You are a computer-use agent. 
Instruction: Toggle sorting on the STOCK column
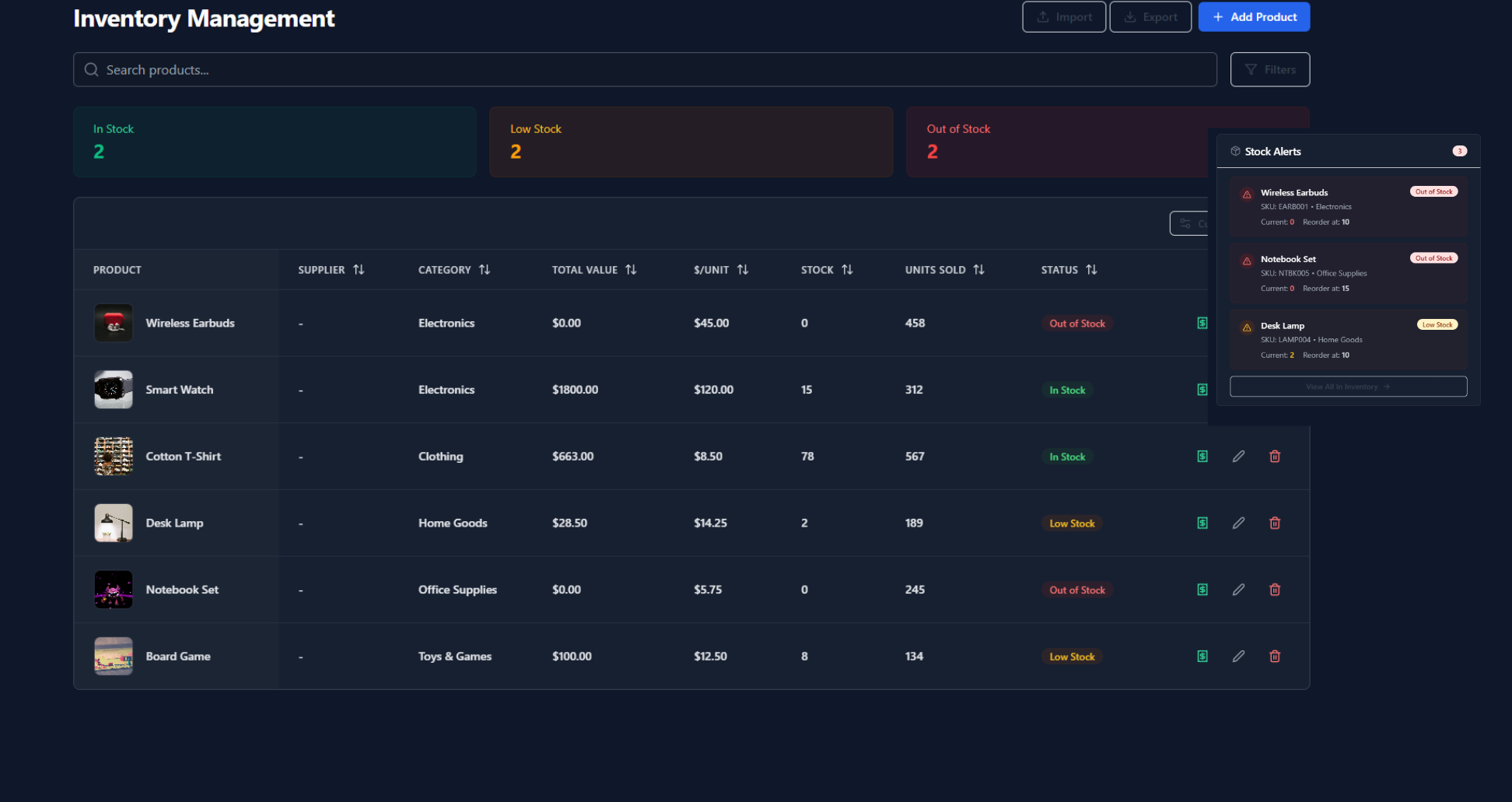847,269
